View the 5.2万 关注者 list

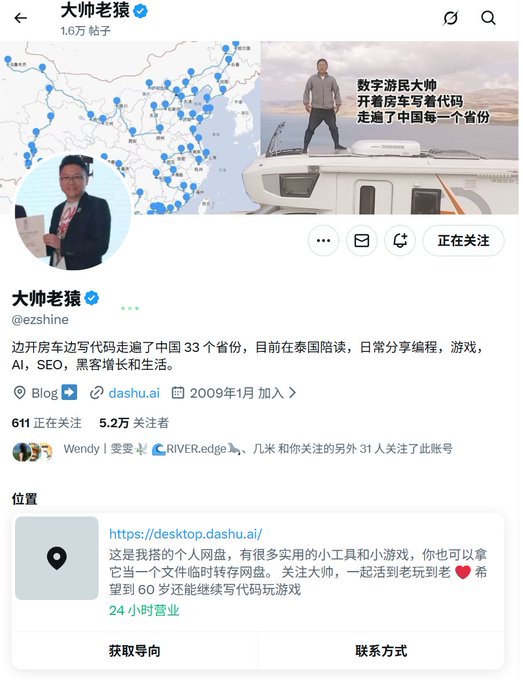pos(134,423)
